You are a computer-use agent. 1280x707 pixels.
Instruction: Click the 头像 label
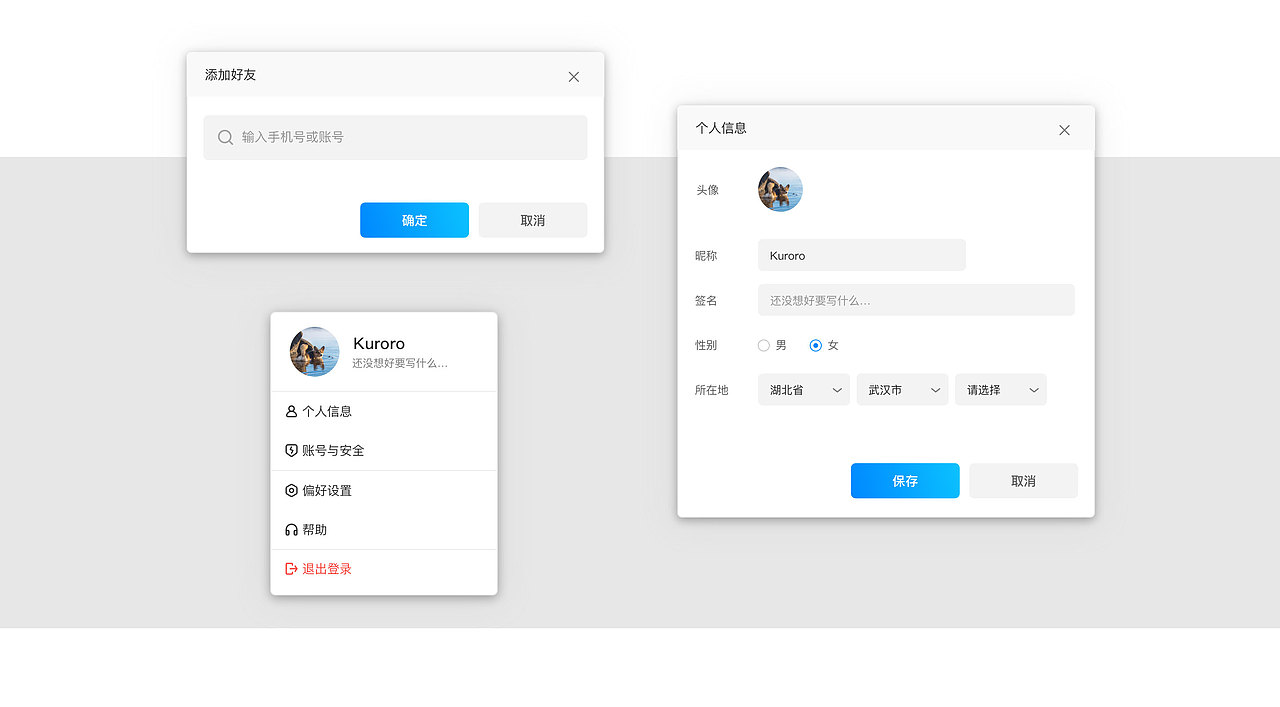pos(708,190)
